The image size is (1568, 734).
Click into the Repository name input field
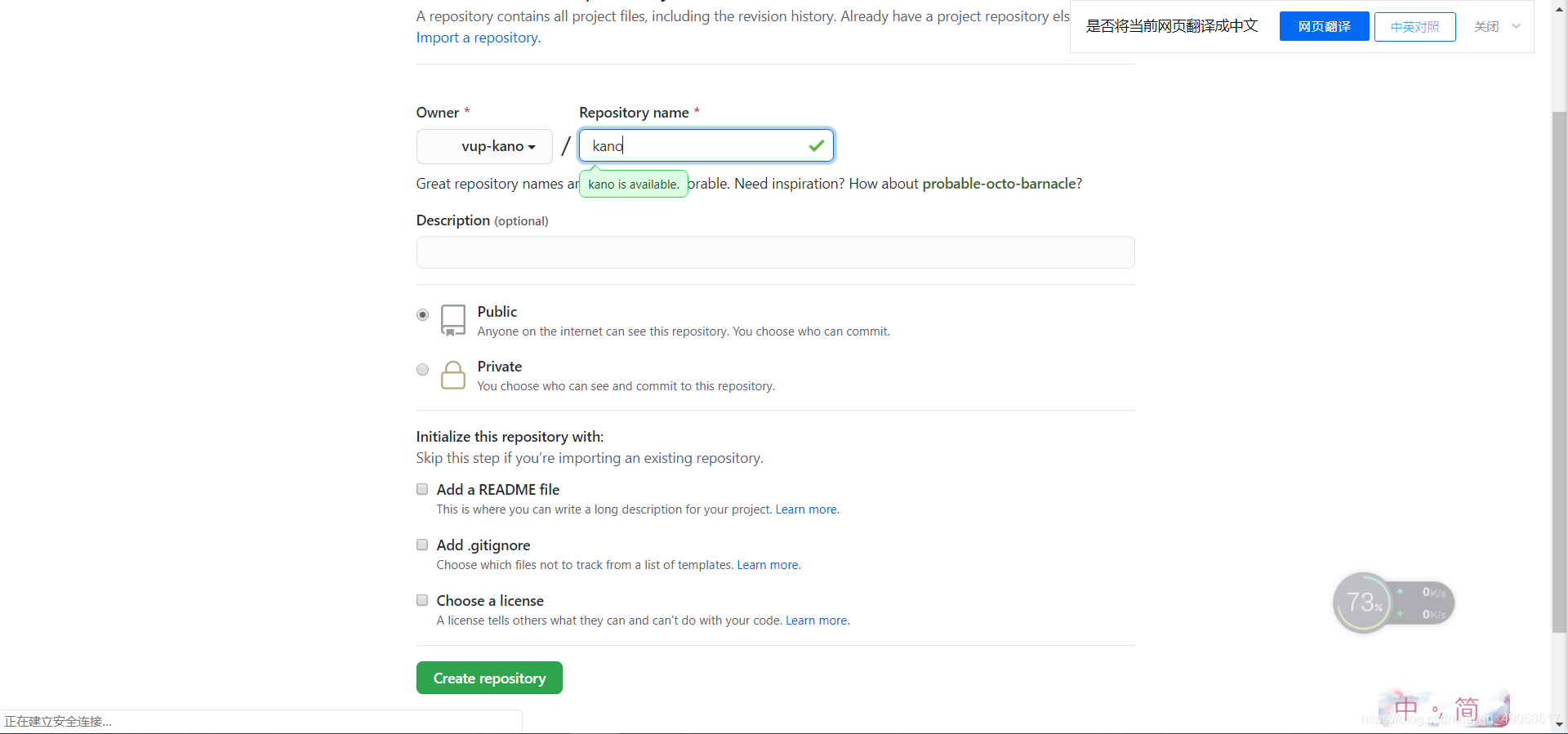tap(706, 145)
